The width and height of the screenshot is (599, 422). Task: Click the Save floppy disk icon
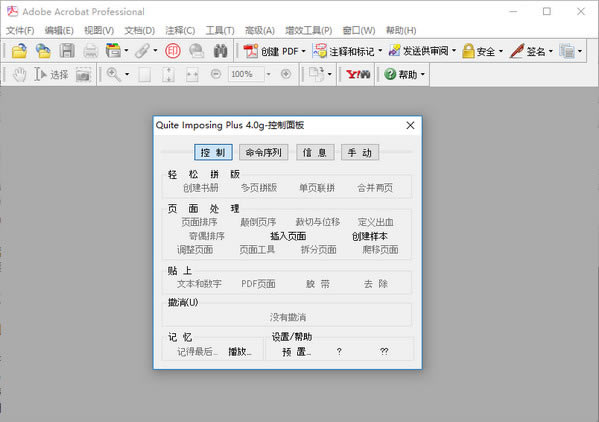[x=67, y=51]
